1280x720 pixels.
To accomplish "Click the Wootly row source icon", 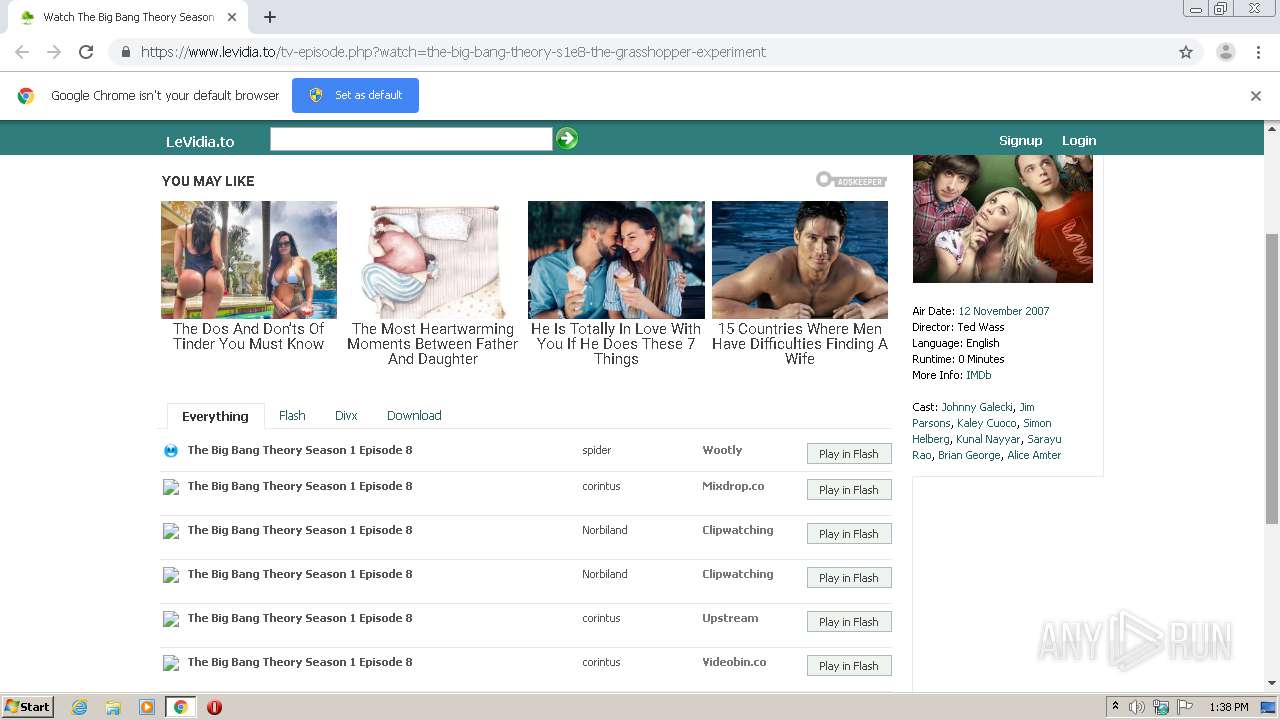I will pos(171,451).
